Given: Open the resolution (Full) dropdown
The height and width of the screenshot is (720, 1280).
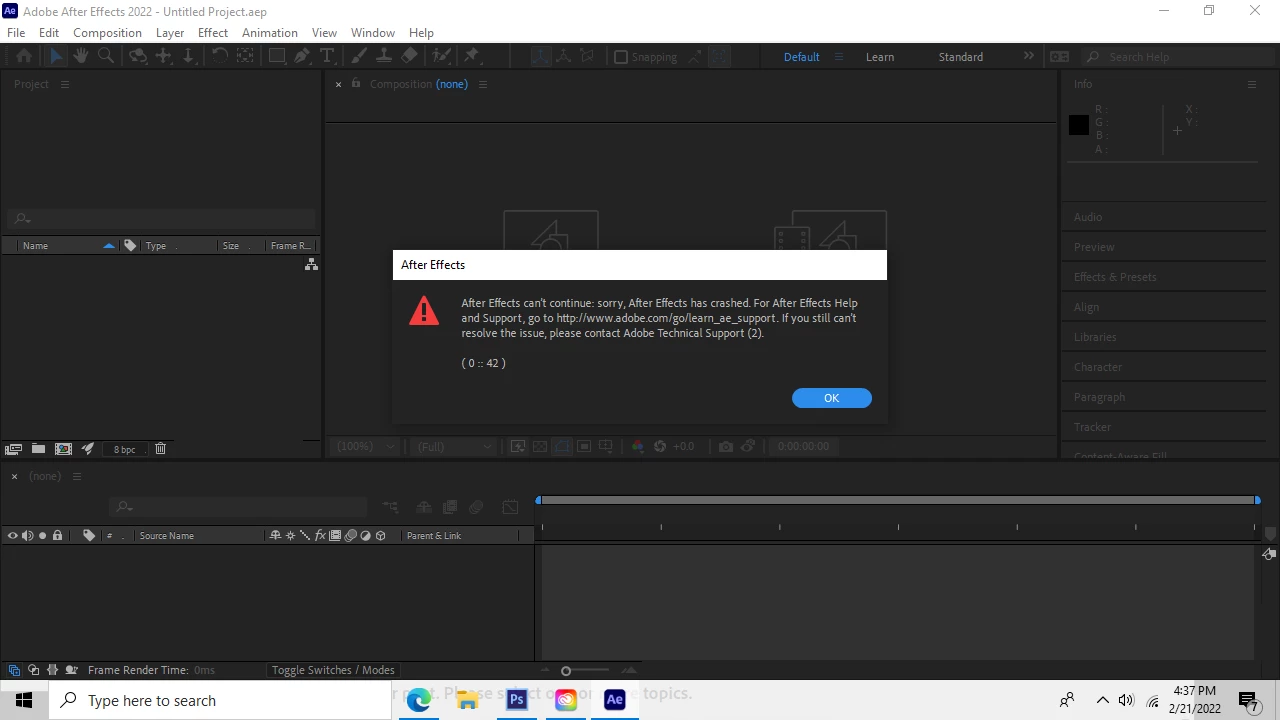Looking at the screenshot, I should (454, 446).
